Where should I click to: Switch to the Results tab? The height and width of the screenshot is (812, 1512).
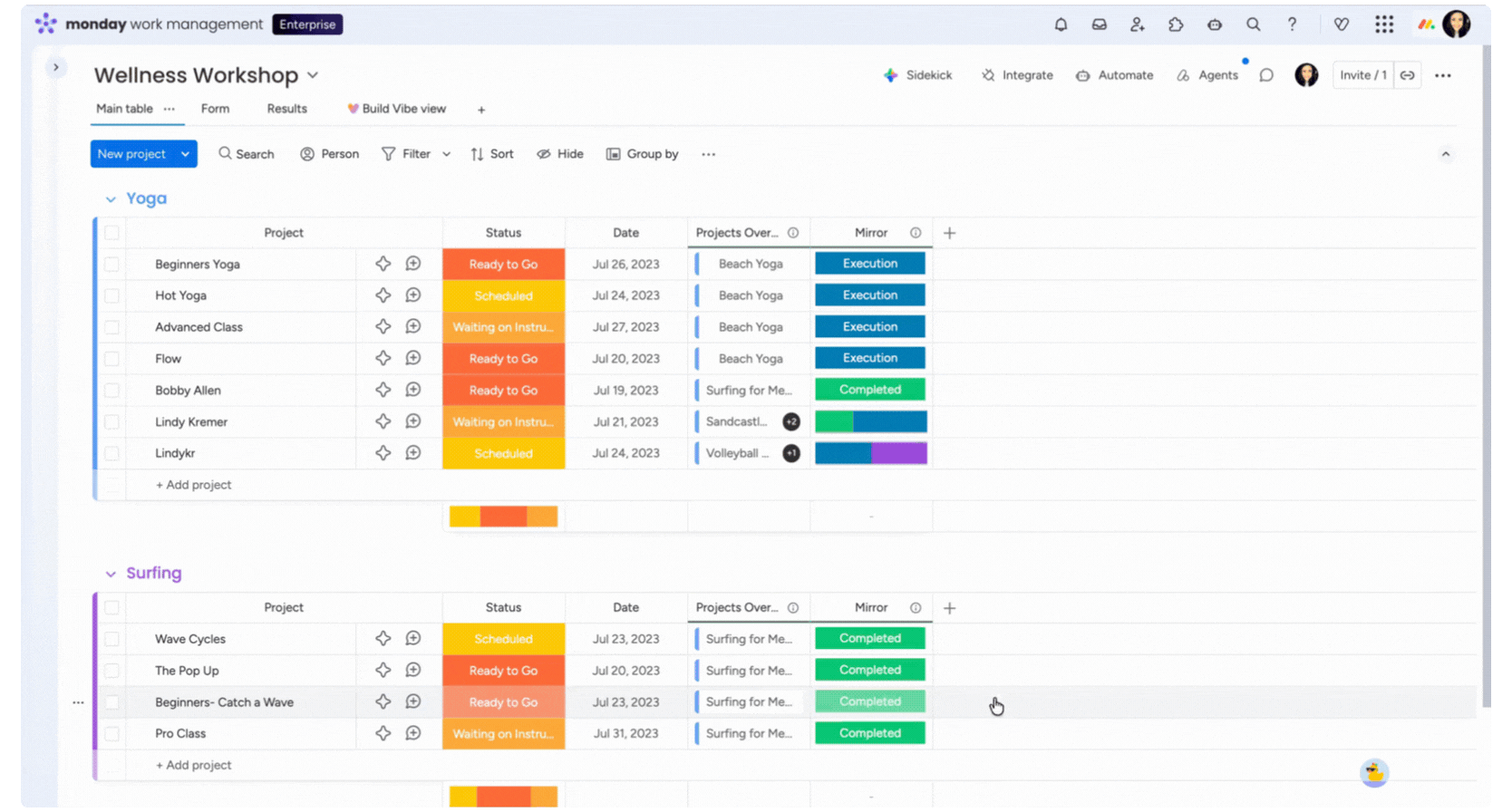(x=286, y=109)
